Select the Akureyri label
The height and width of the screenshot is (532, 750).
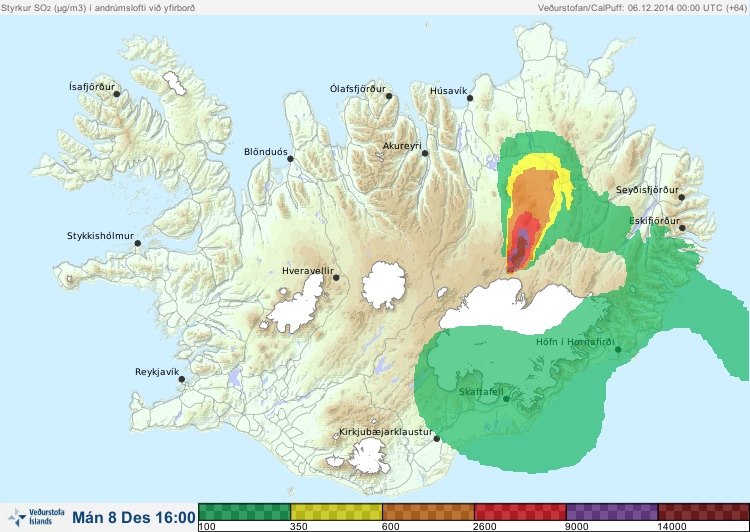coord(402,146)
